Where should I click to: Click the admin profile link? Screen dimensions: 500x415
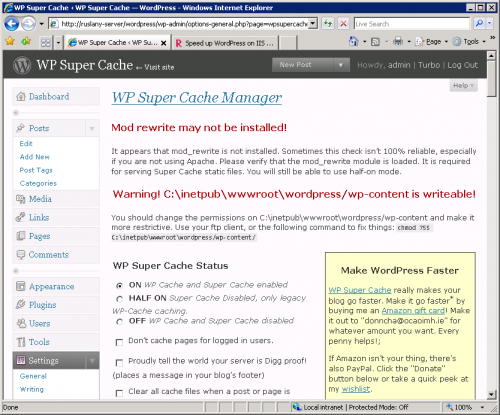tap(399, 65)
